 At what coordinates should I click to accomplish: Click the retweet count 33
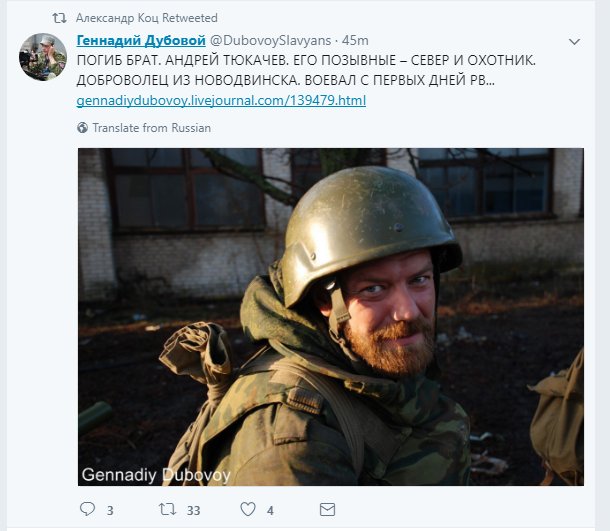(193, 511)
